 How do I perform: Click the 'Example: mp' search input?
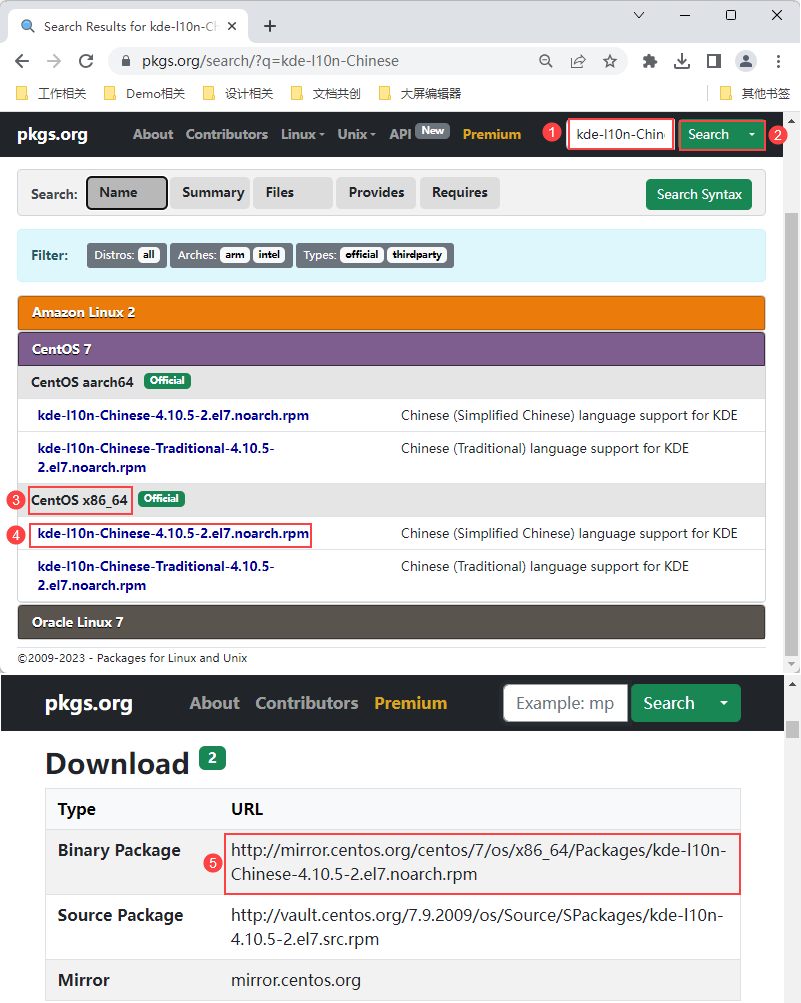pos(565,703)
